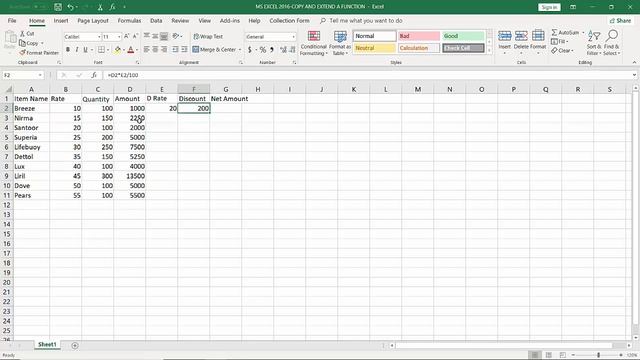The height and width of the screenshot is (360, 640).
Task: Expand the cell styles gallery arrow
Action: pos(489,51)
